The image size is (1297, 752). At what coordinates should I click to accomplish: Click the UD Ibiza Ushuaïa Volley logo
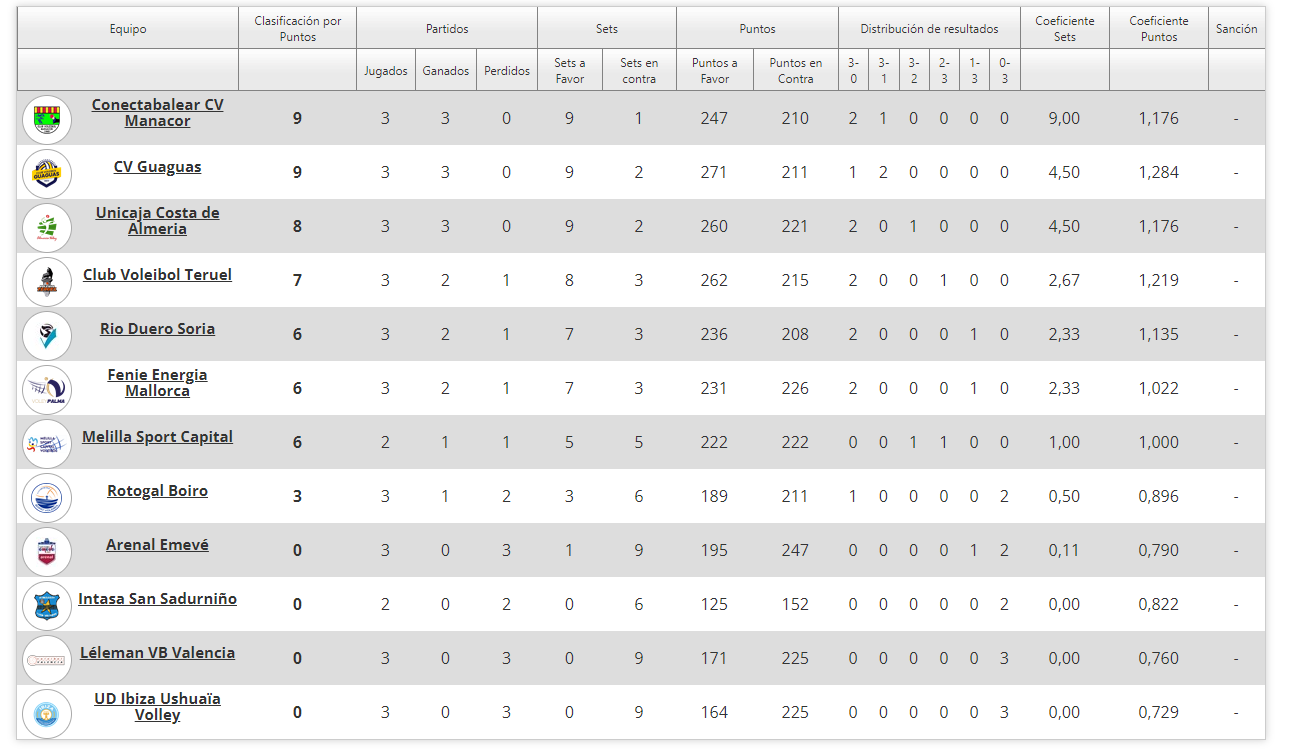tap(47, 714)
